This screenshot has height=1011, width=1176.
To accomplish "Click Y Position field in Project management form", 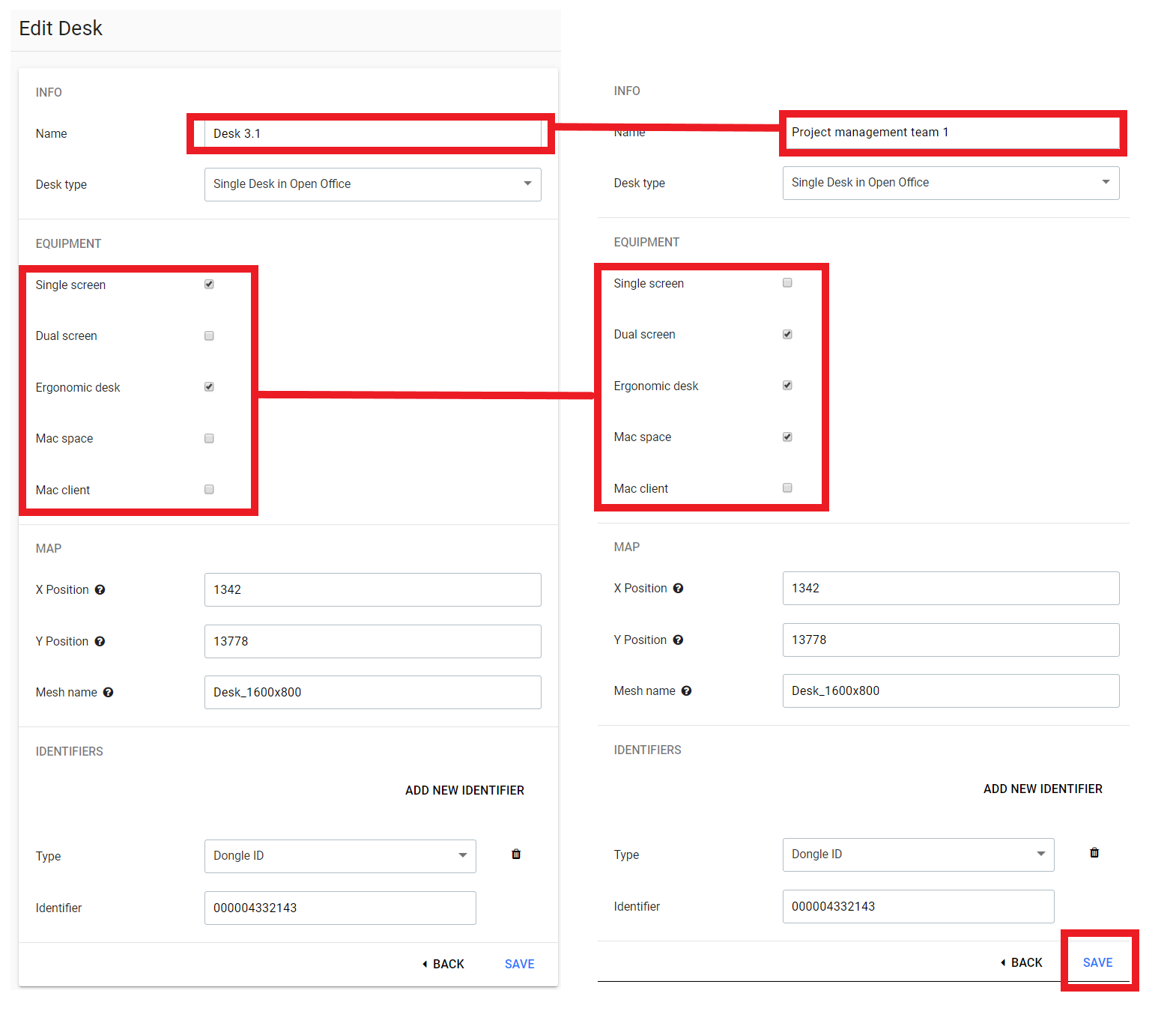I will pos(951,640).
